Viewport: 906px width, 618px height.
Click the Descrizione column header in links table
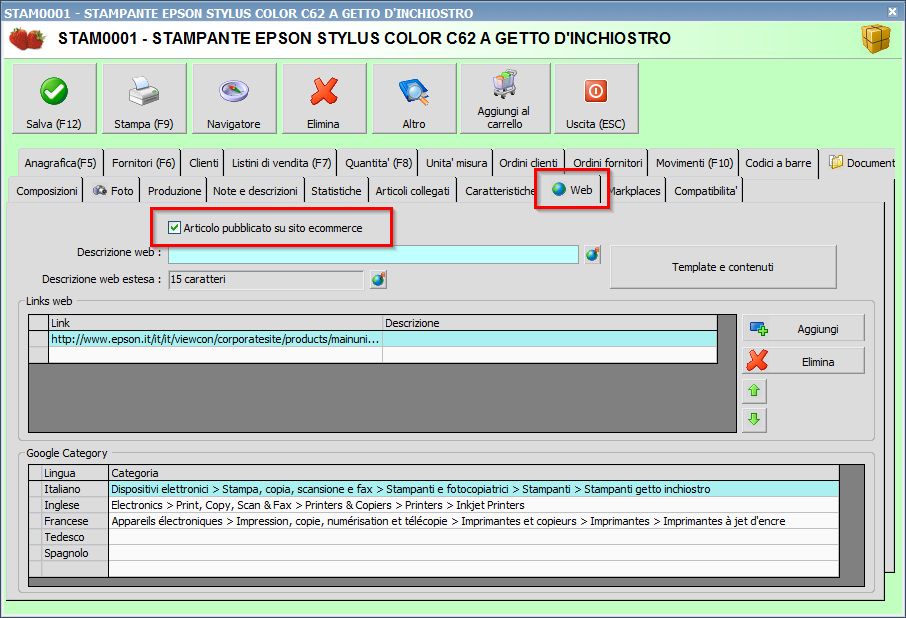(x=549, y=323)
